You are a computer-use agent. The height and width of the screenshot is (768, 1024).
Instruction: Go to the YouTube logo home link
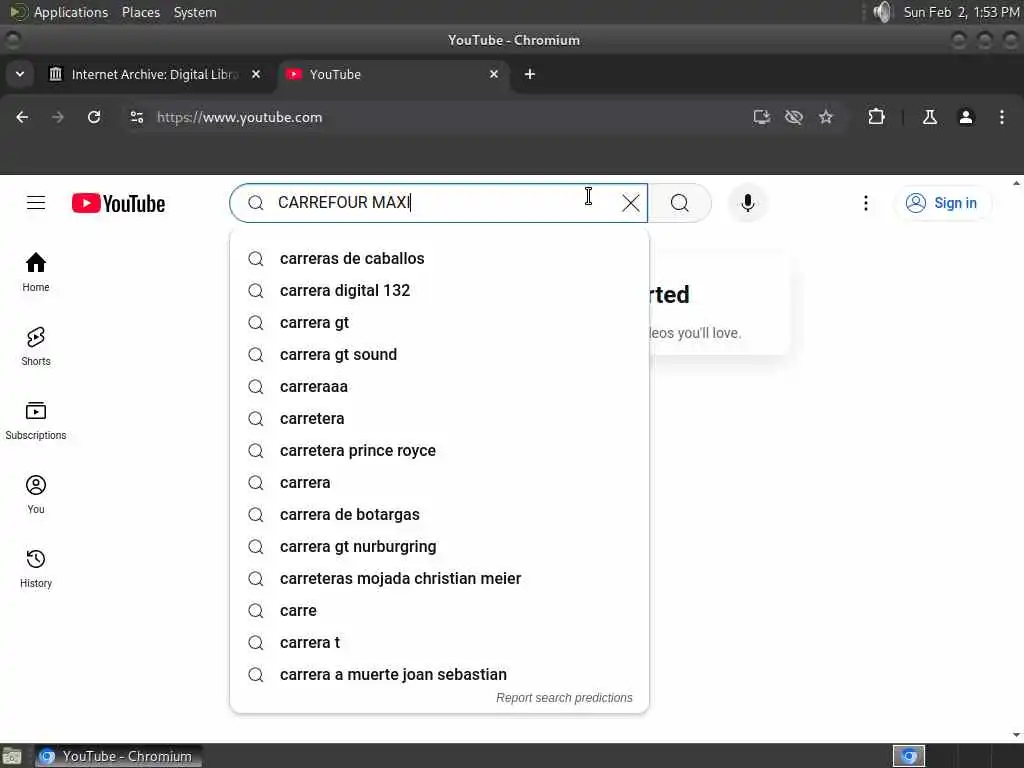tap(118, 203)
